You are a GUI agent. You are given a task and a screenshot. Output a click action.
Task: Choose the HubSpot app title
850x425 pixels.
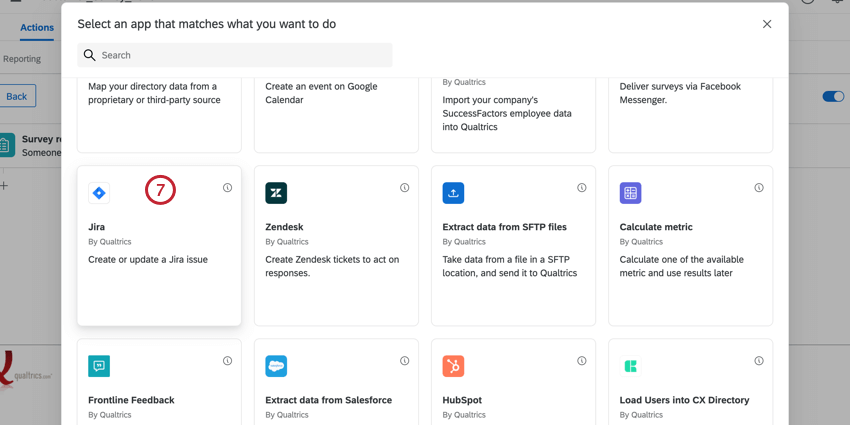pos(463,400)
